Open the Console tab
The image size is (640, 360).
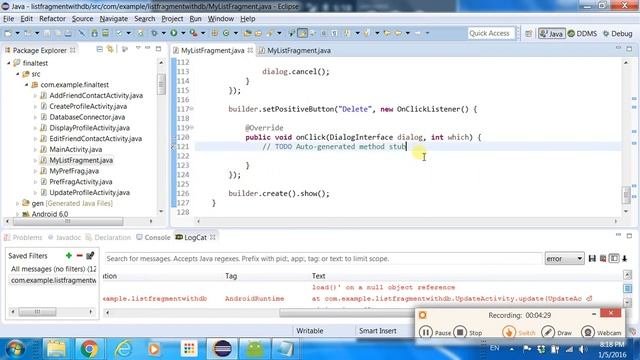tap(153, 238)
